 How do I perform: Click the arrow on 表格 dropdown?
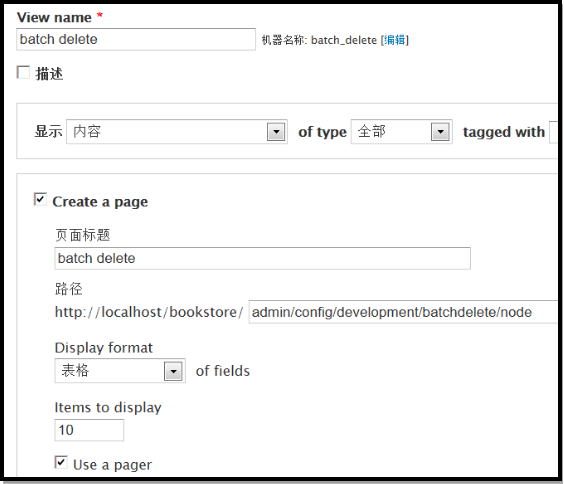(x=173, y=371)
